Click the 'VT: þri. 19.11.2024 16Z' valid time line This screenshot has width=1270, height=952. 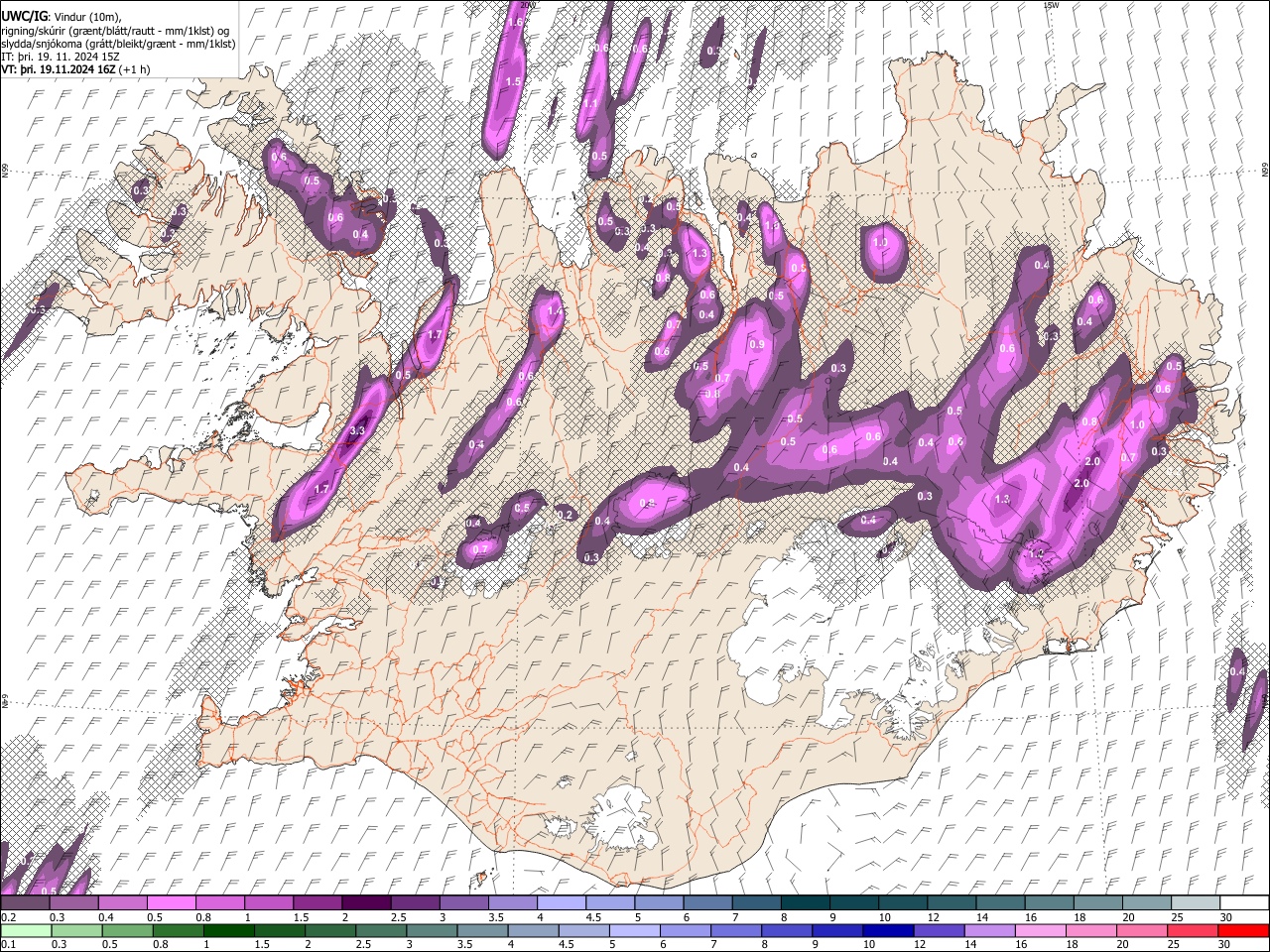tap(76, 69)
